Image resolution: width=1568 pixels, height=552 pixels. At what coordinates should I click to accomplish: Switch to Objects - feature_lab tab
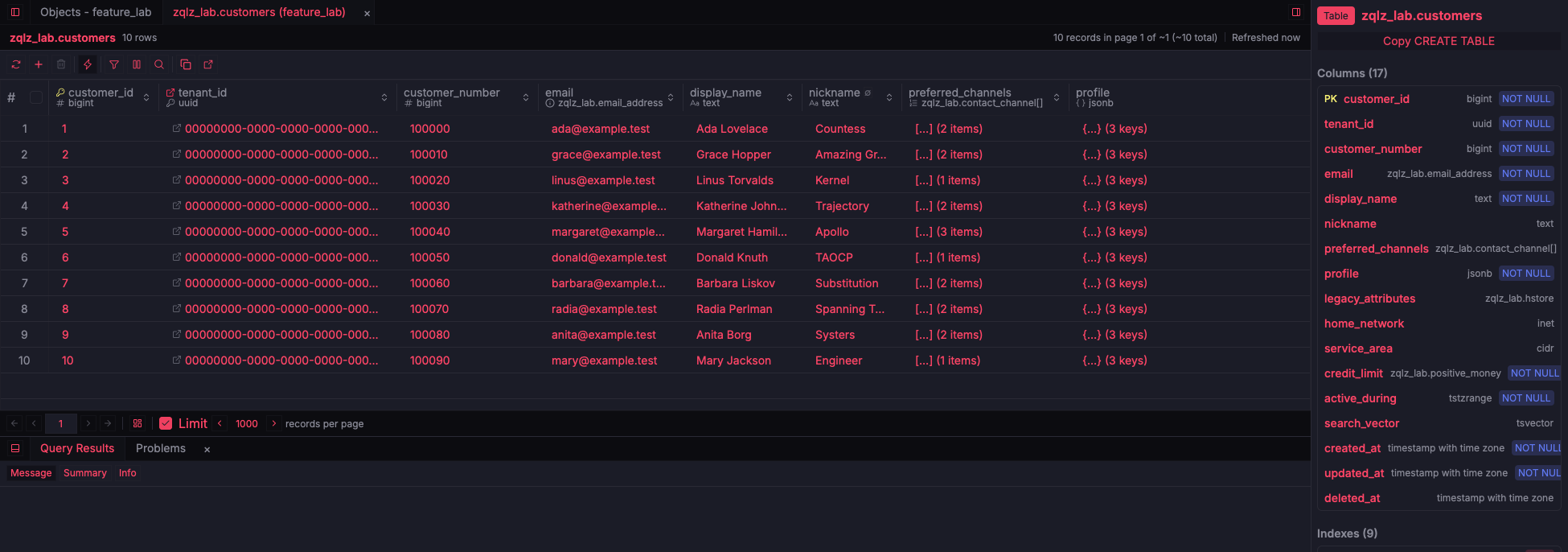(96, 12)
